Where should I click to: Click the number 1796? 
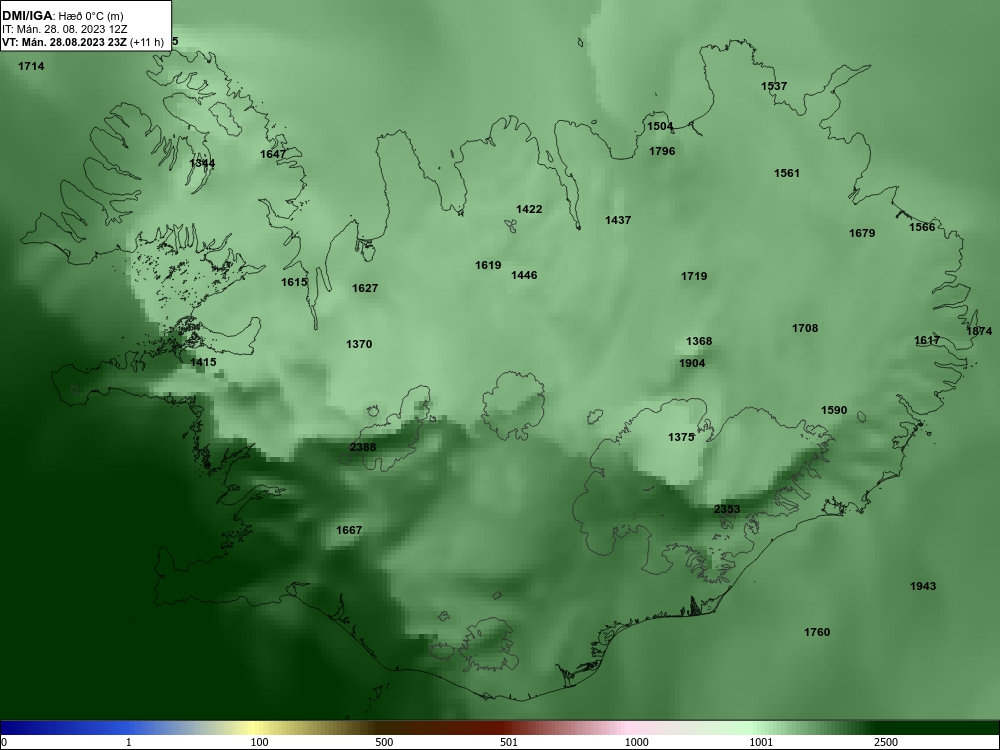(x=662, y=151)
